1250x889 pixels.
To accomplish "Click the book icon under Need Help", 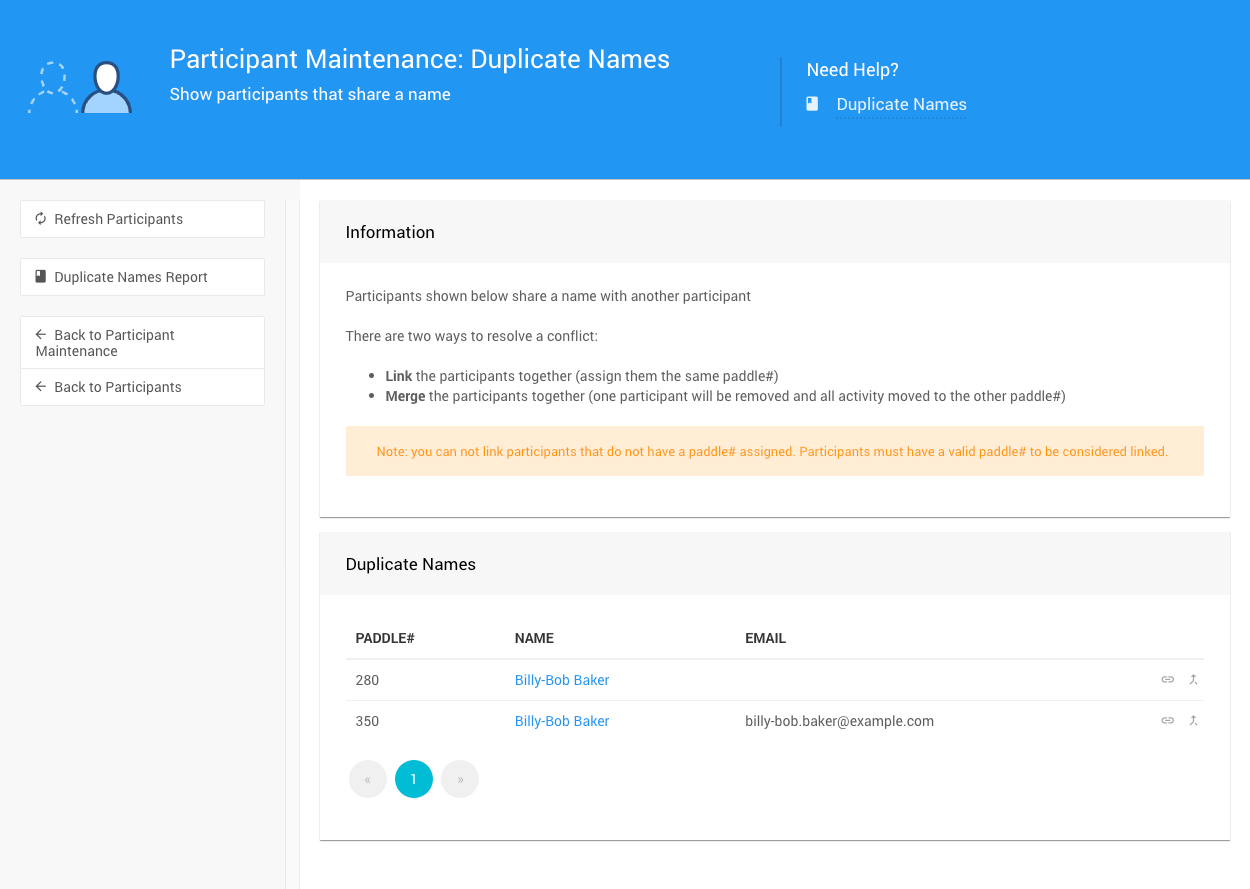I will click(813, 104).
